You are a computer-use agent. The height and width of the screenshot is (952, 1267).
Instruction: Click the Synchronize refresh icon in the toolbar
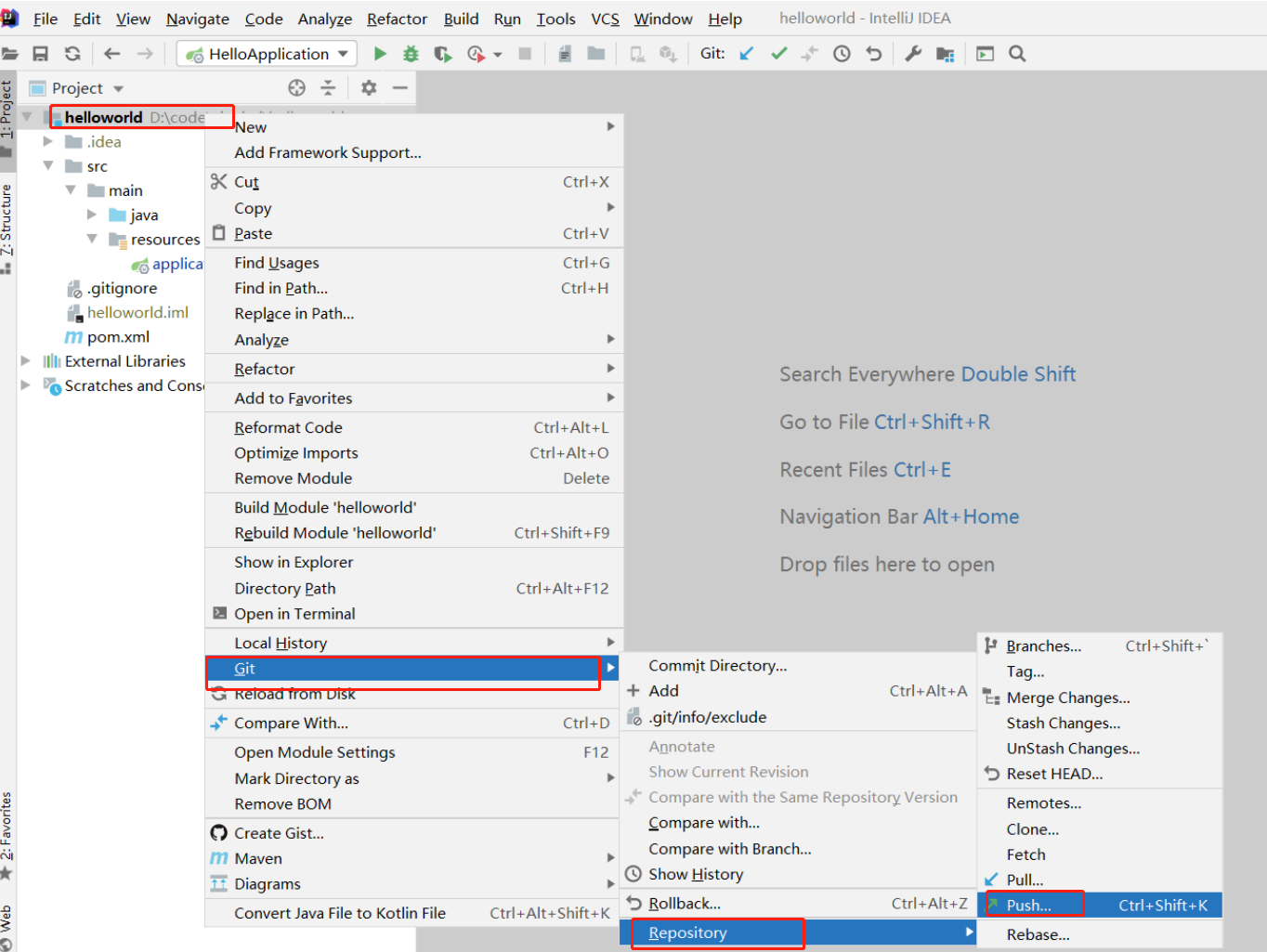[72, 54]
